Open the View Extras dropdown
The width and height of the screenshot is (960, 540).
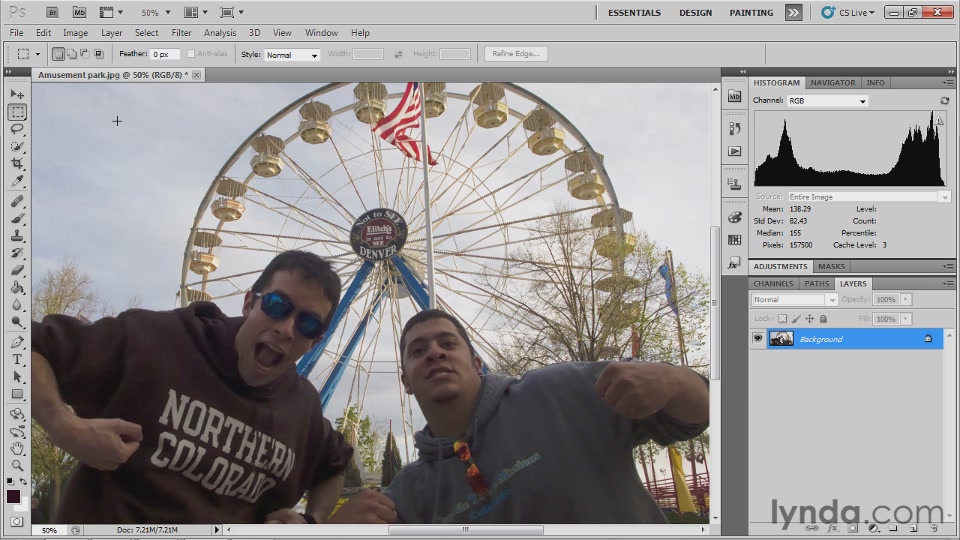click(x=111, y=12)
